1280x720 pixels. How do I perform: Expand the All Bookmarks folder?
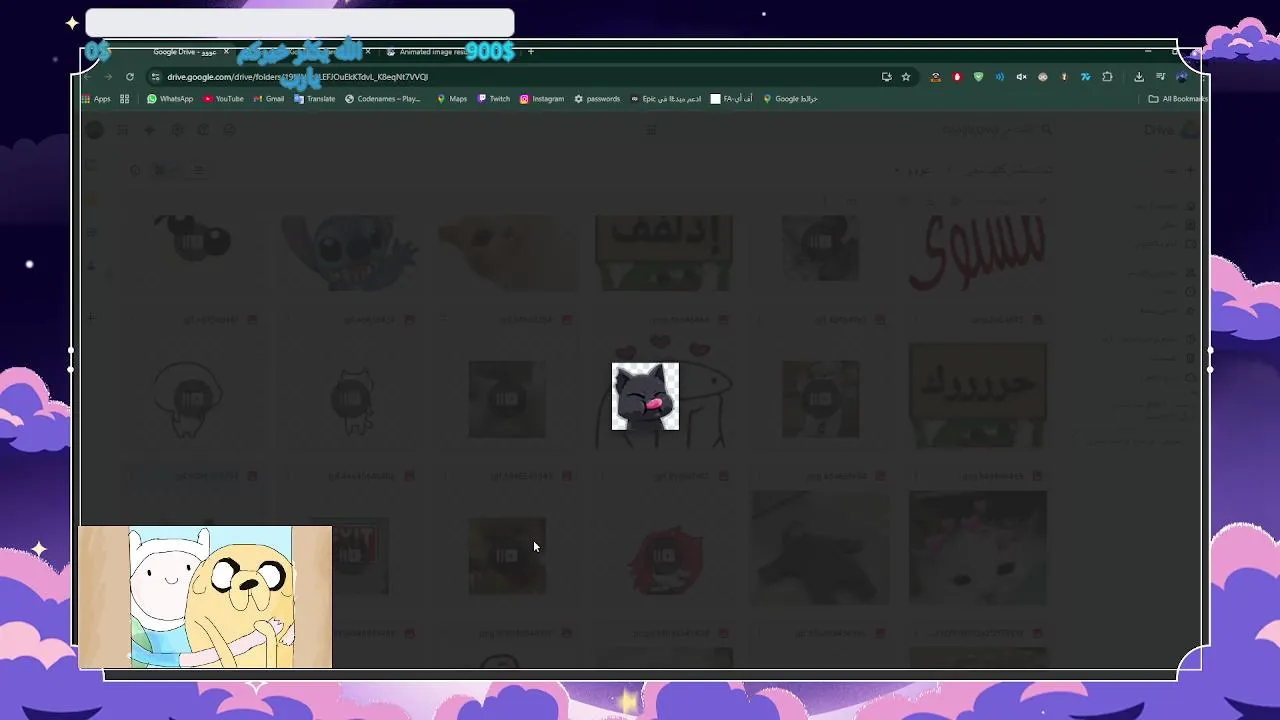click(1178, 99)
